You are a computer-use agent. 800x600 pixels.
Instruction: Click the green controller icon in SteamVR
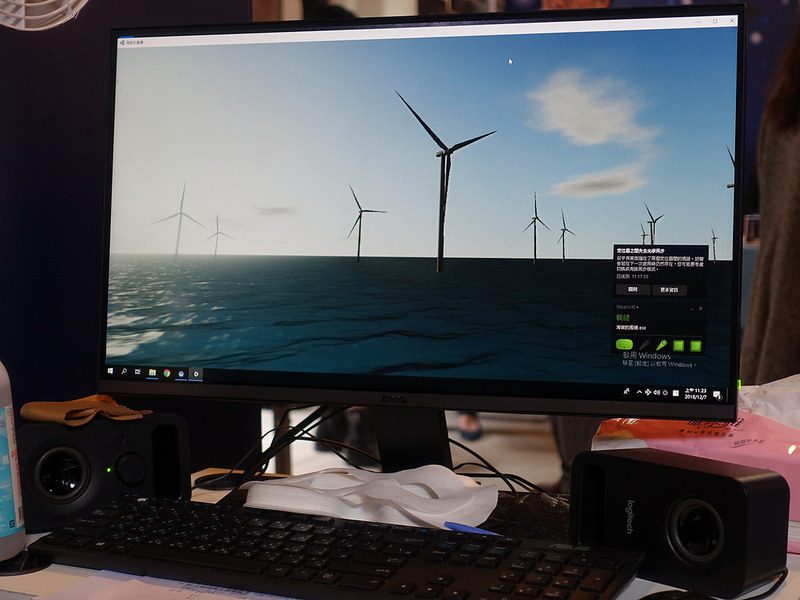(662, 345)
